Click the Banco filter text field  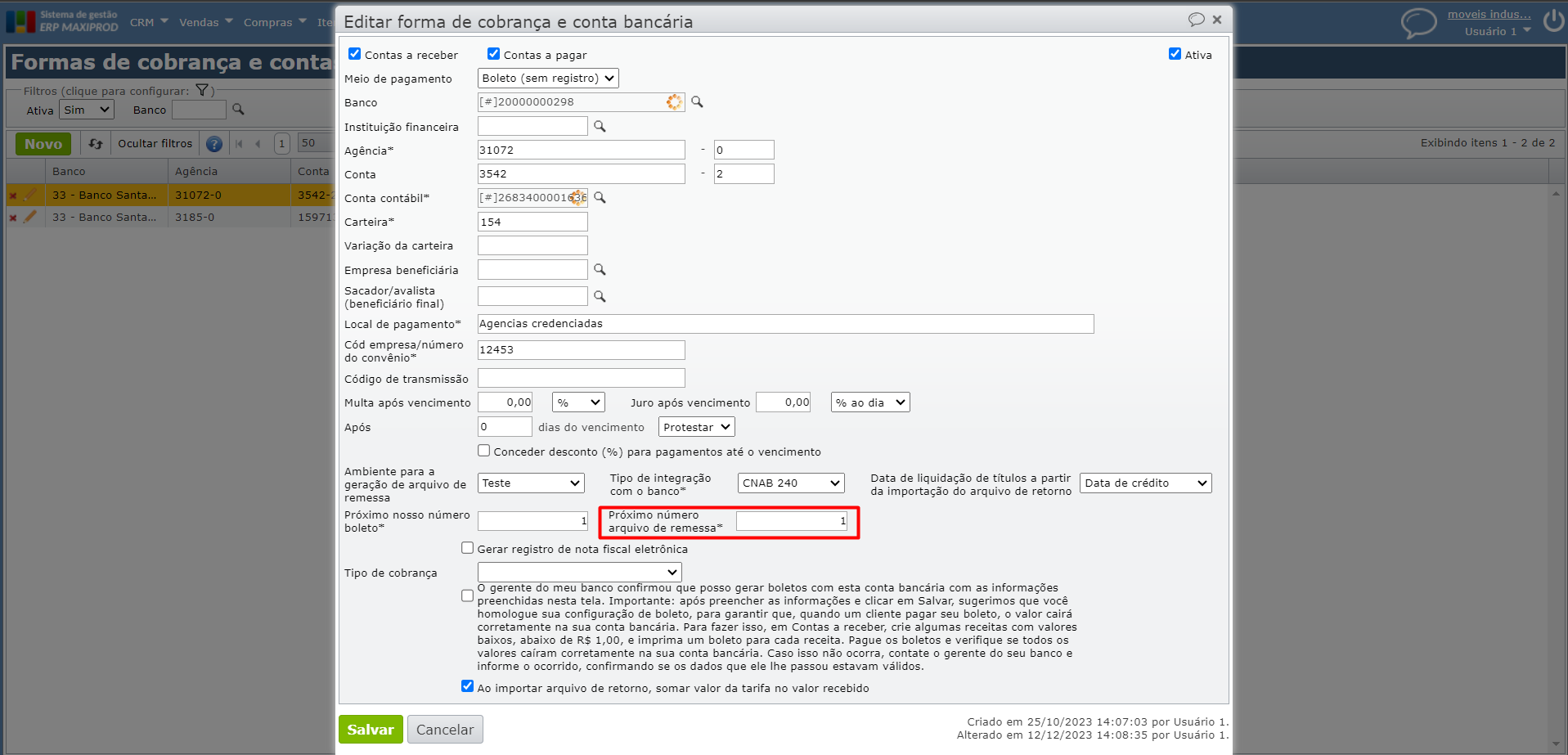pos(199,110)
